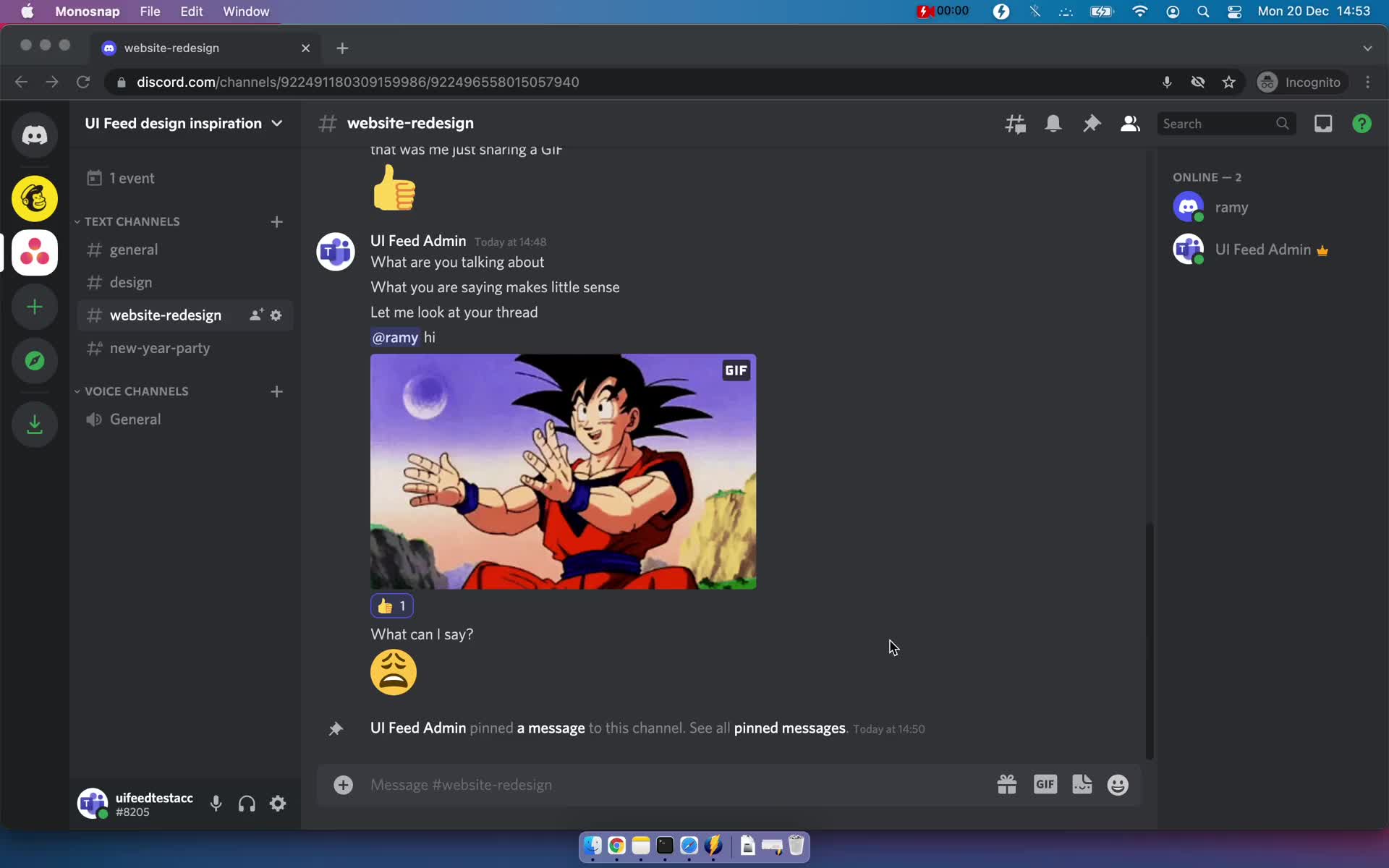This screenshot has width=1389, height=868.
Task: Open user settings gear icon
Action: click(278, 804)
